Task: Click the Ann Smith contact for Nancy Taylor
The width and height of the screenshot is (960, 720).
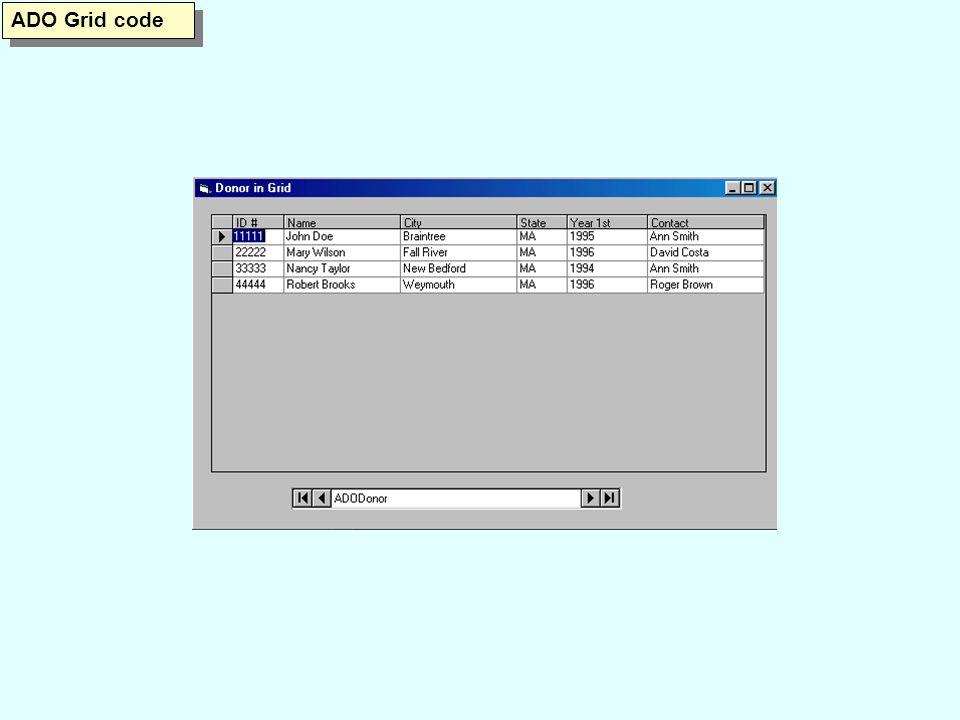Action: (706, 269)
